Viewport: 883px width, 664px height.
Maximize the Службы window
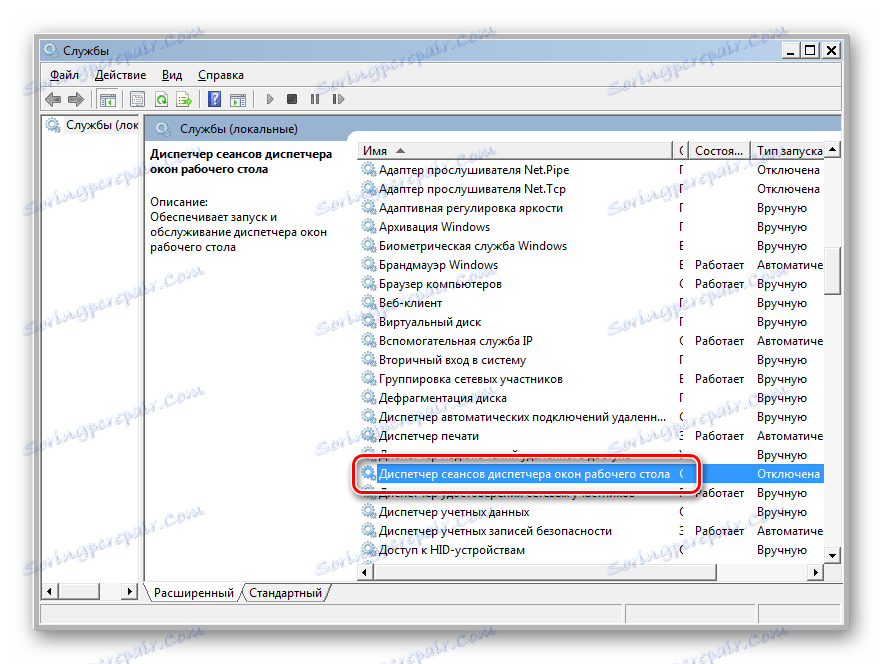810,51
